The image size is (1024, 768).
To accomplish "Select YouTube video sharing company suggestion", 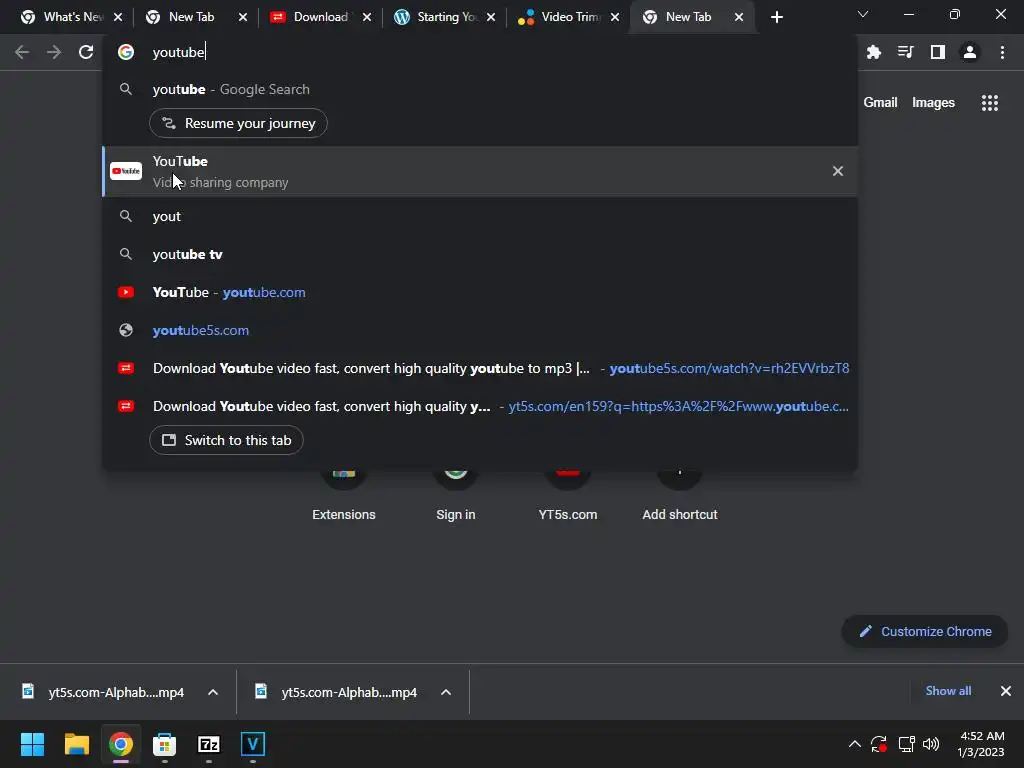I will 480,171.
